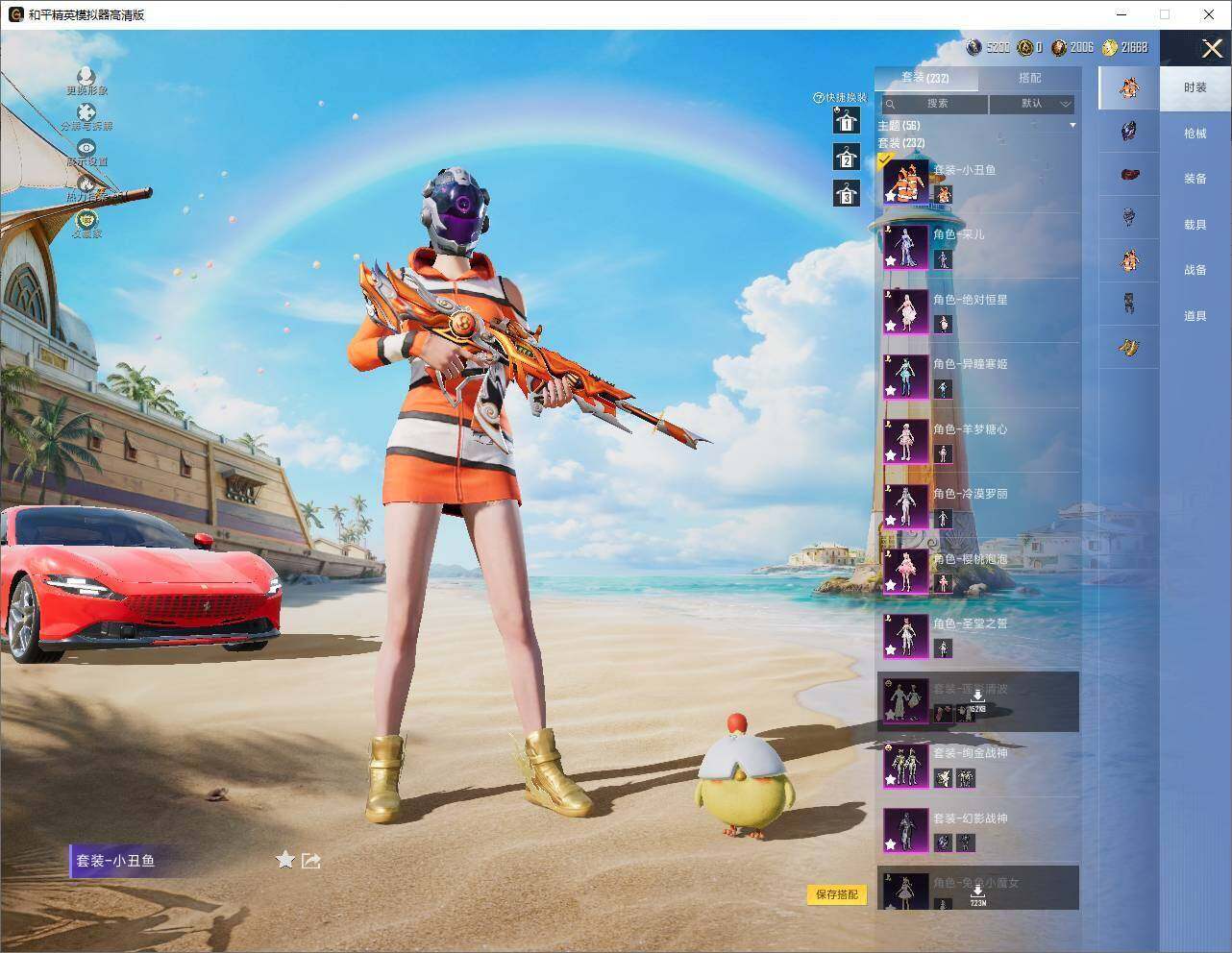Click the share arrow icon beside the outfit name
The image size is (1232, 953).
point(310,861)
